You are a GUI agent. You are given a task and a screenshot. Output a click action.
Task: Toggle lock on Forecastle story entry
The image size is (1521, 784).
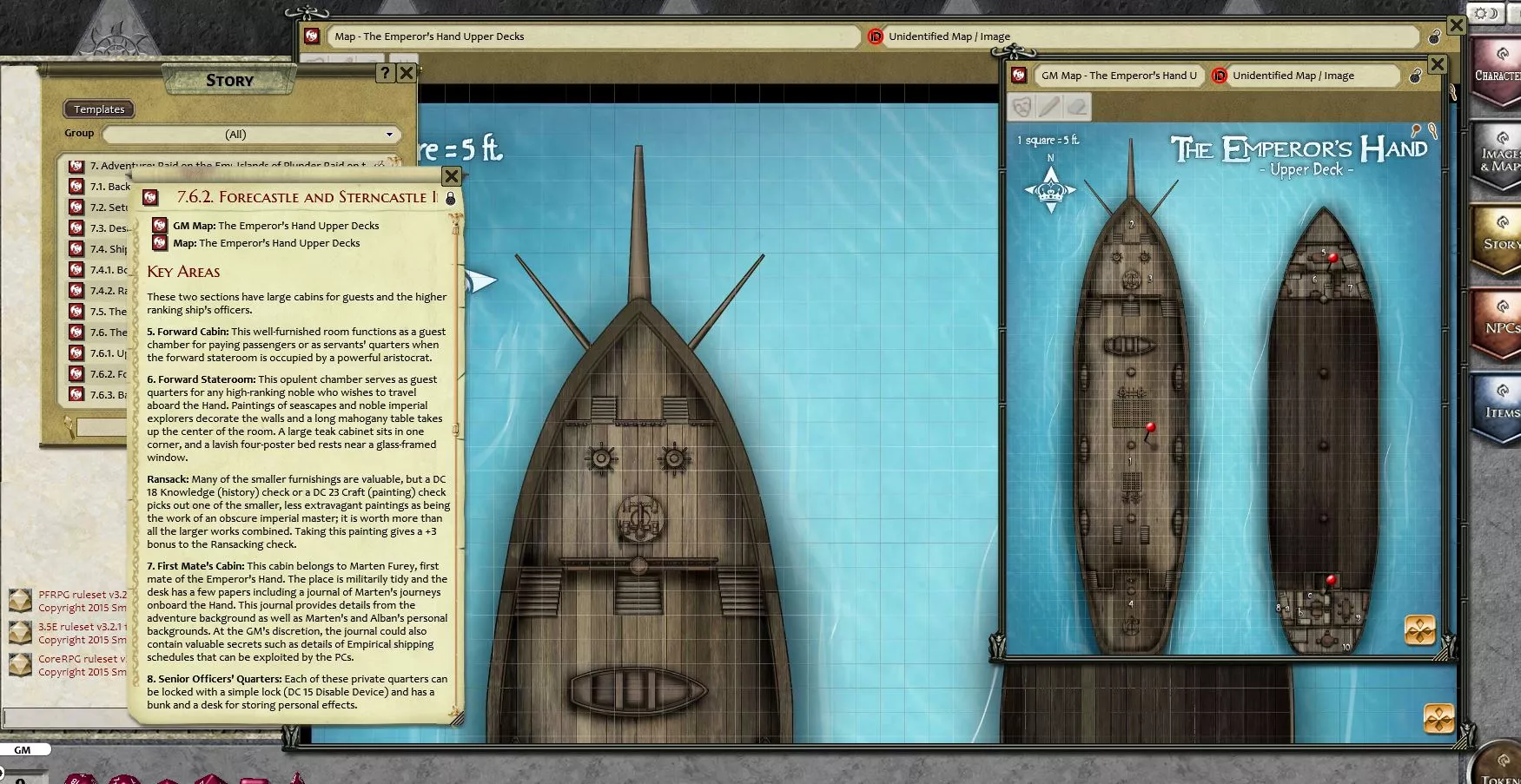click(x=450, y=198)
